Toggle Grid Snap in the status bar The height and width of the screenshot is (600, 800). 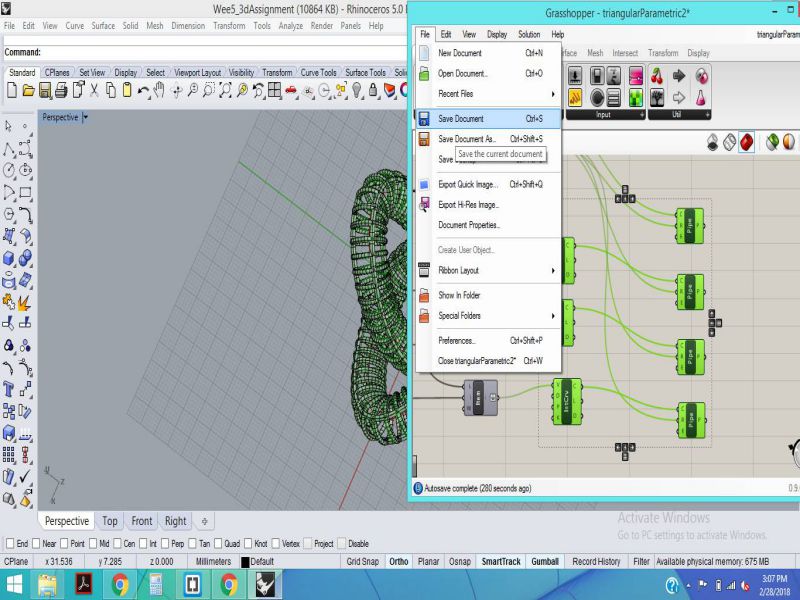click(x=362, y=562)
